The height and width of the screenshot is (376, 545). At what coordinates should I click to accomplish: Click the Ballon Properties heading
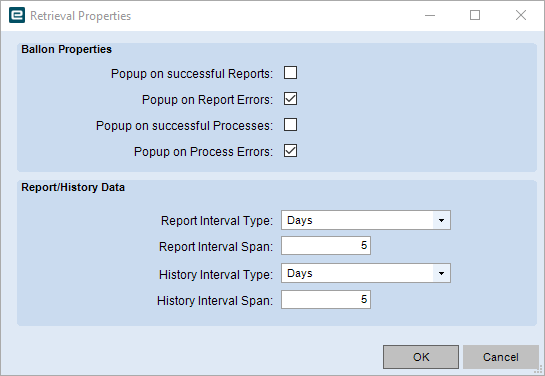(x=66, y=49)
